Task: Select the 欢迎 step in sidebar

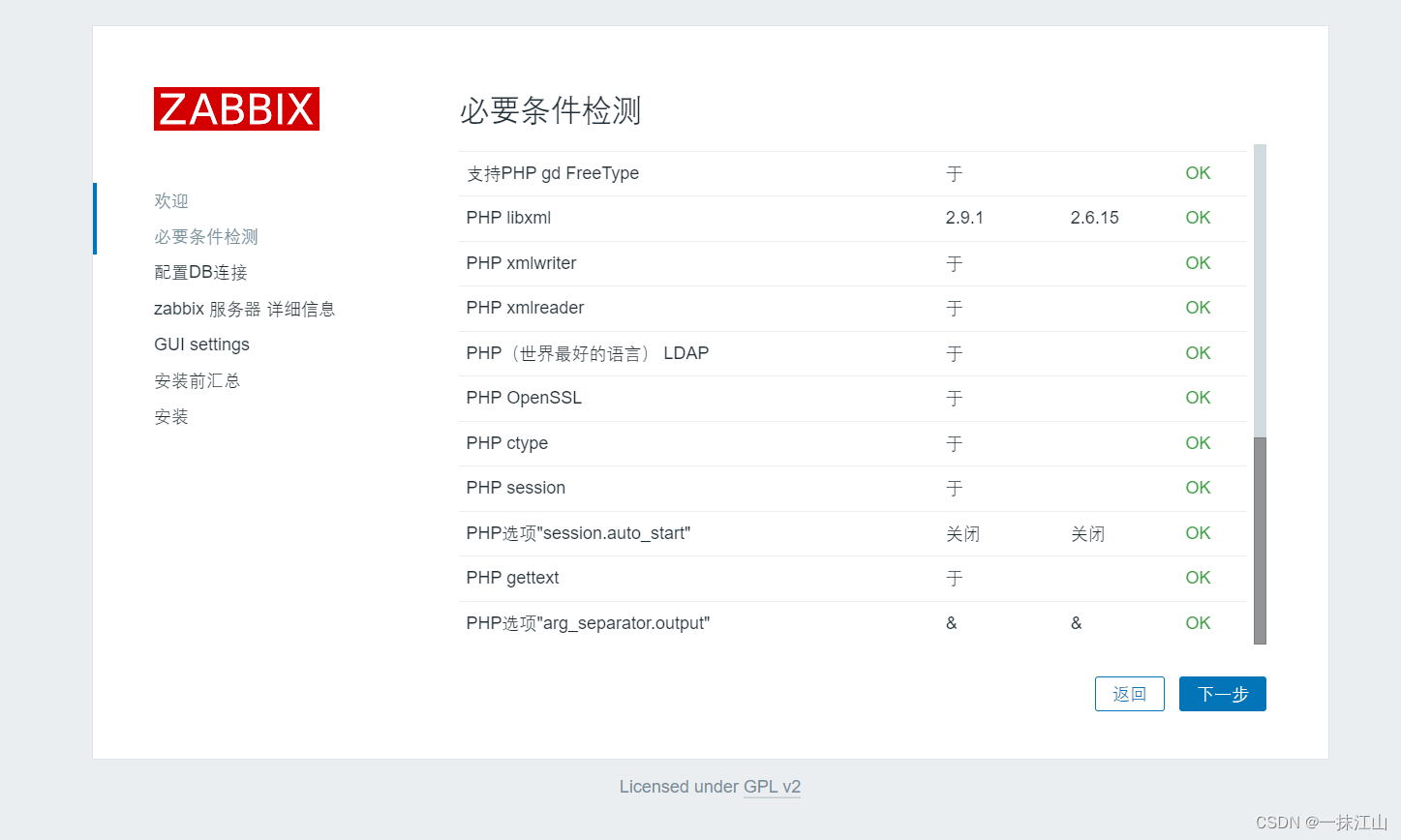Action: pos(171,201)
